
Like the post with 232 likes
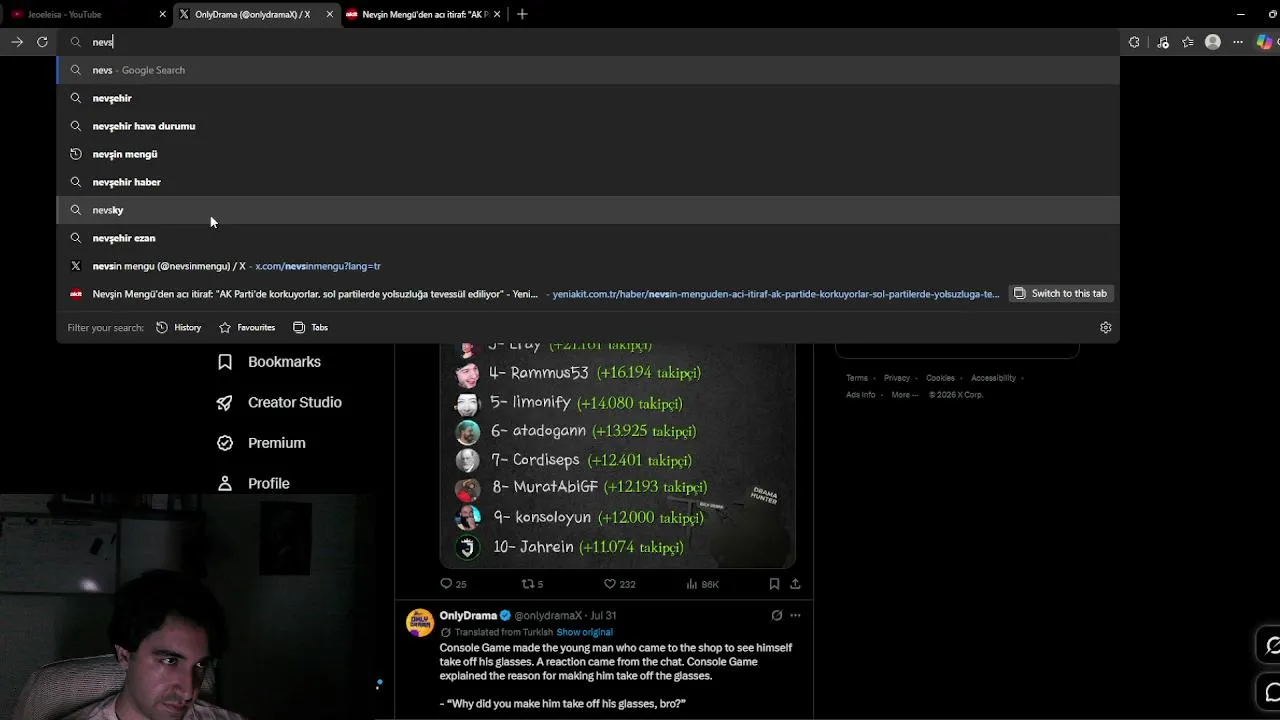[620, 584]
